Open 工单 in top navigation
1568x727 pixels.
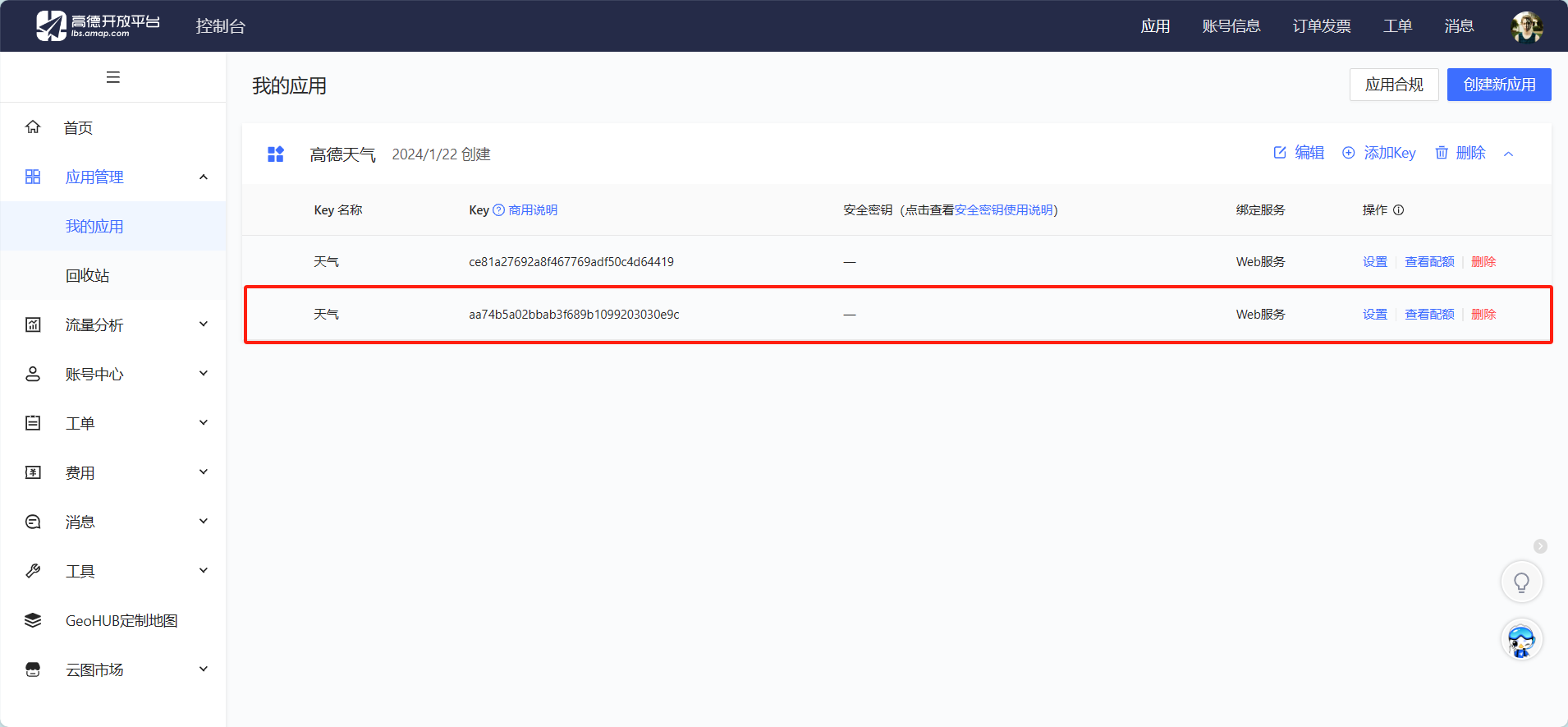1397,26
